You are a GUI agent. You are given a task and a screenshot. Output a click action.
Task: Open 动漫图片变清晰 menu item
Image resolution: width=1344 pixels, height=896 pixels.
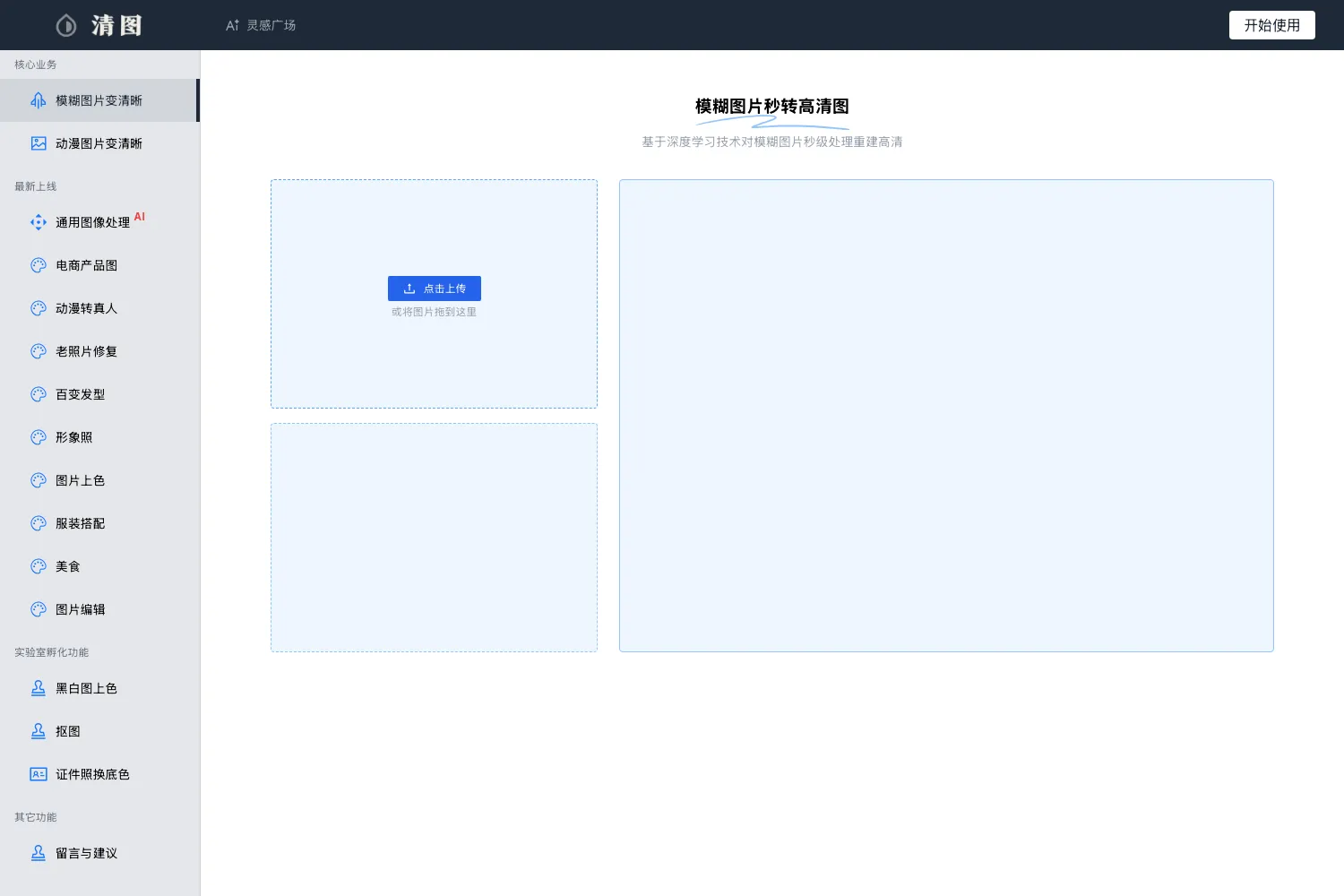tap(99, 143)
